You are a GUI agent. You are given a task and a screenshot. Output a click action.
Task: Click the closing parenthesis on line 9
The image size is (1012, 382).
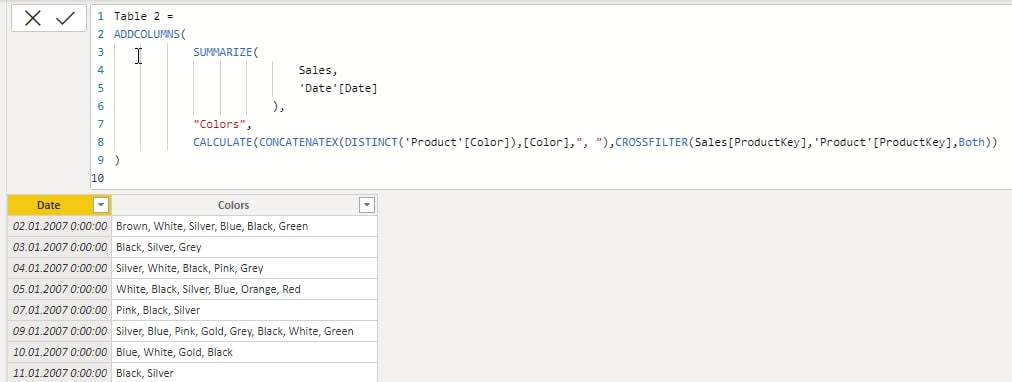117,160
